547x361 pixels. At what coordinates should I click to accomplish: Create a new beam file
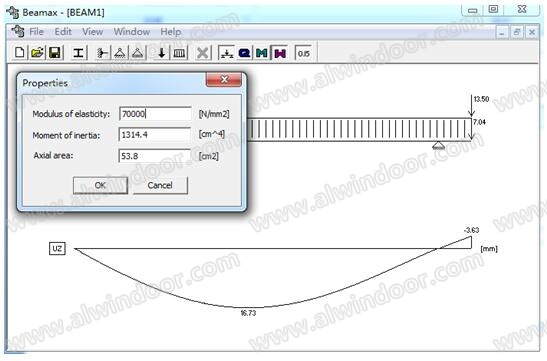[x=20, y=53]
